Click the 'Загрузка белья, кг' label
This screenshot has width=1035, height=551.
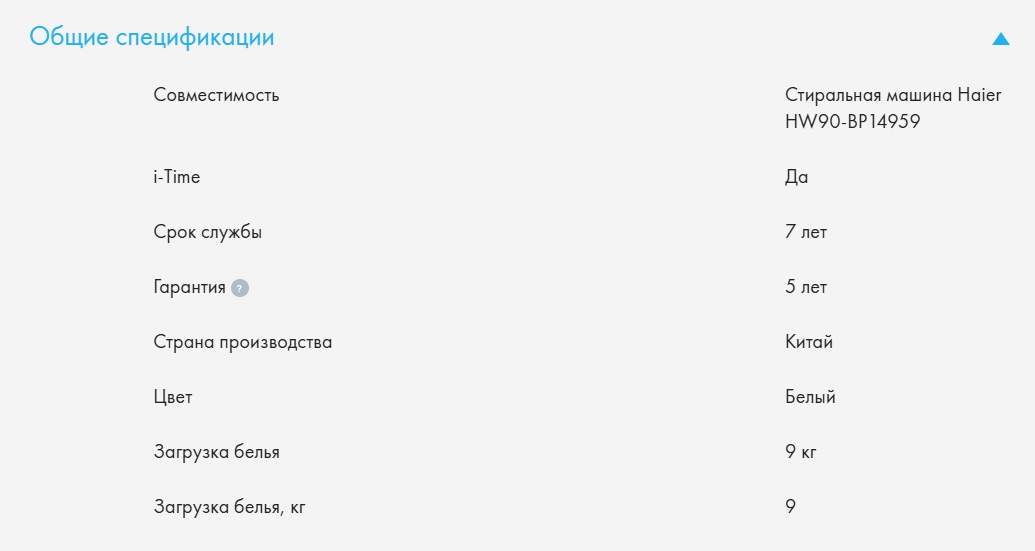[229, 508]
